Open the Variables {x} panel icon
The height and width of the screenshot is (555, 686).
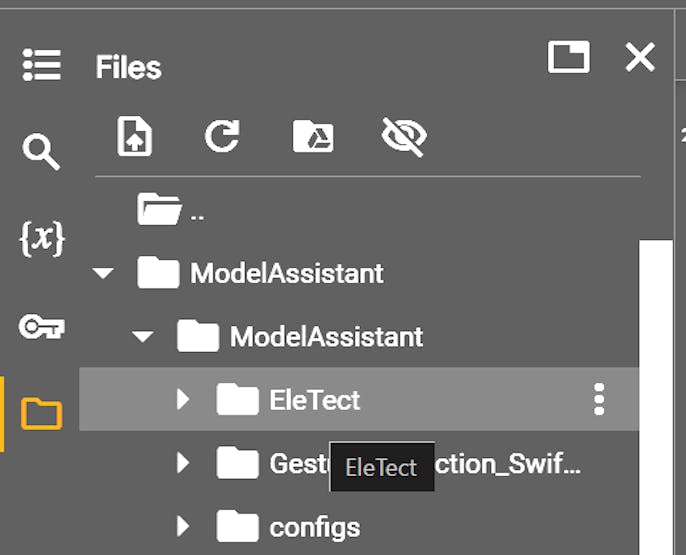click(41, 239)
